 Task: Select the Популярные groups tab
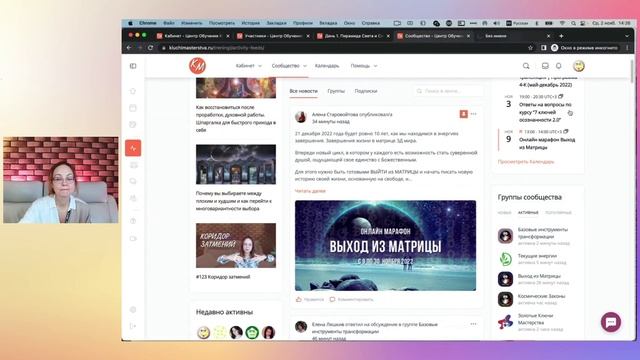[558, 213]
